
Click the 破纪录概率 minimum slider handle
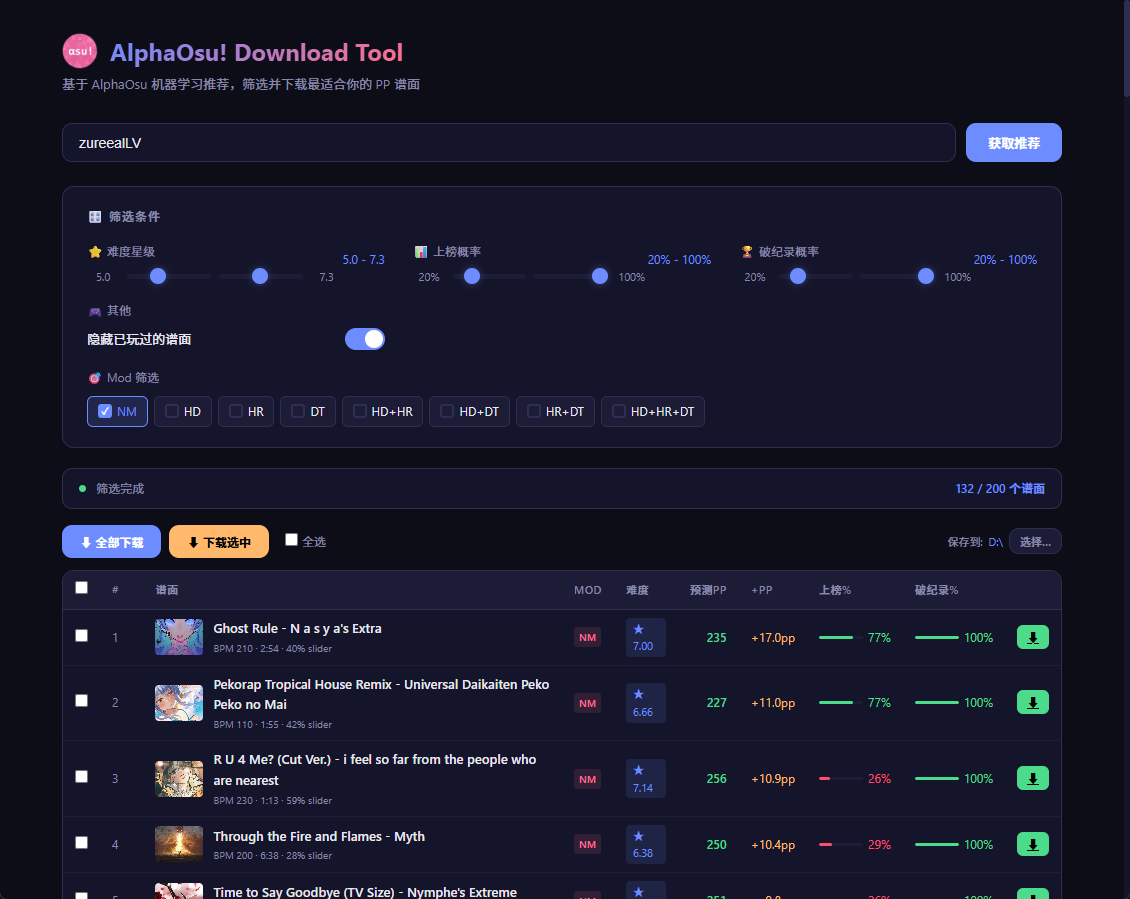point(798,276)
